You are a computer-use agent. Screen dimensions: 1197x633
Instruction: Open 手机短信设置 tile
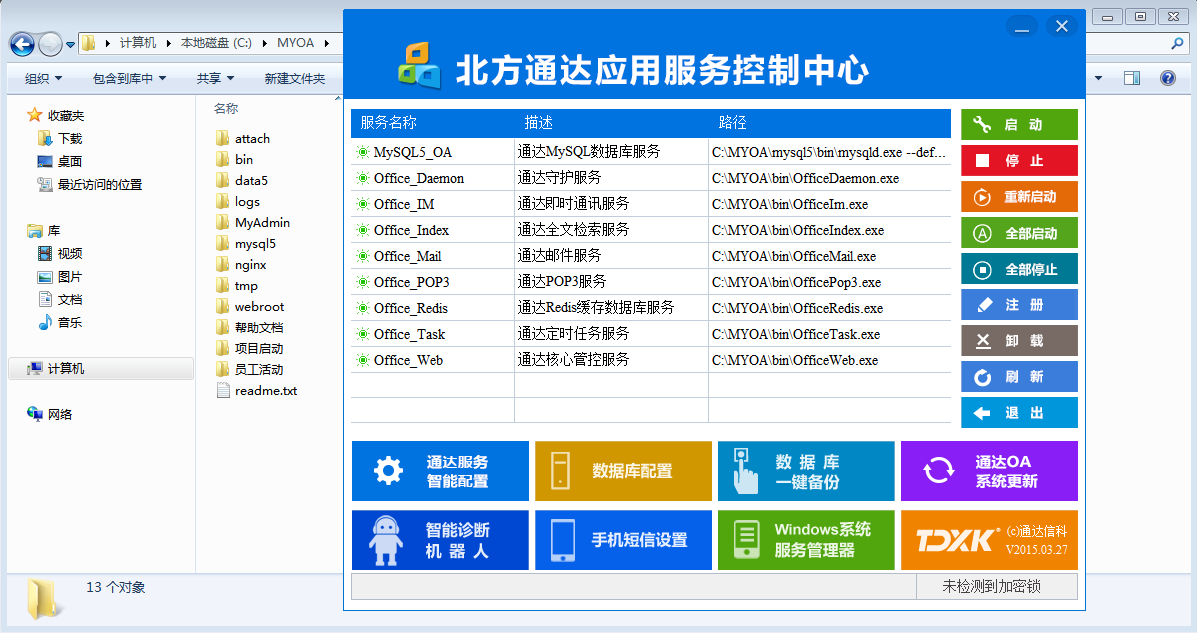pyautogui.click(x=624, y=540)
